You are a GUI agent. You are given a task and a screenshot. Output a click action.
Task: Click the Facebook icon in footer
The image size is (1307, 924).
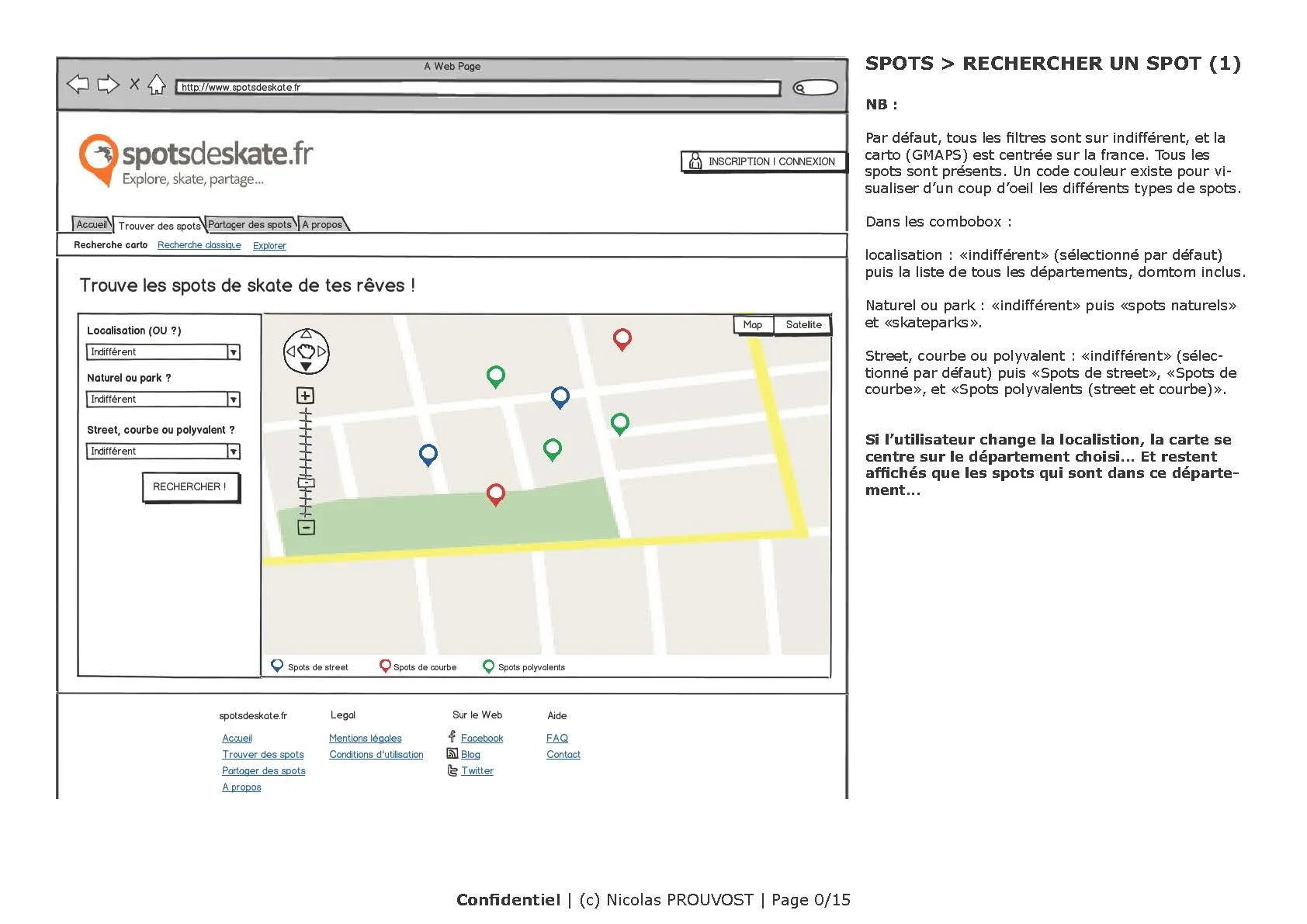[452, 736]
